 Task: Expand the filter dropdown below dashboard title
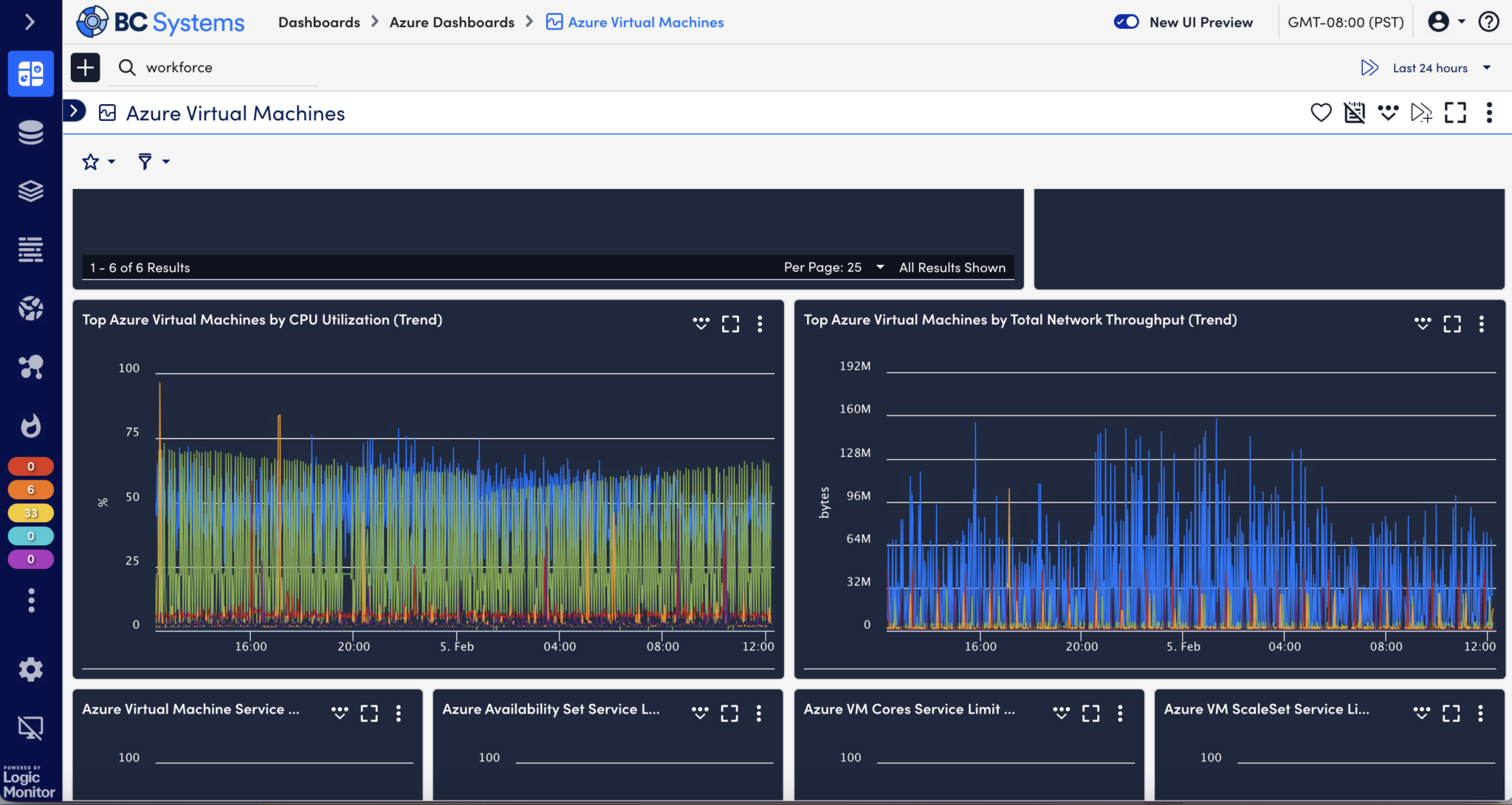(152, 161)
